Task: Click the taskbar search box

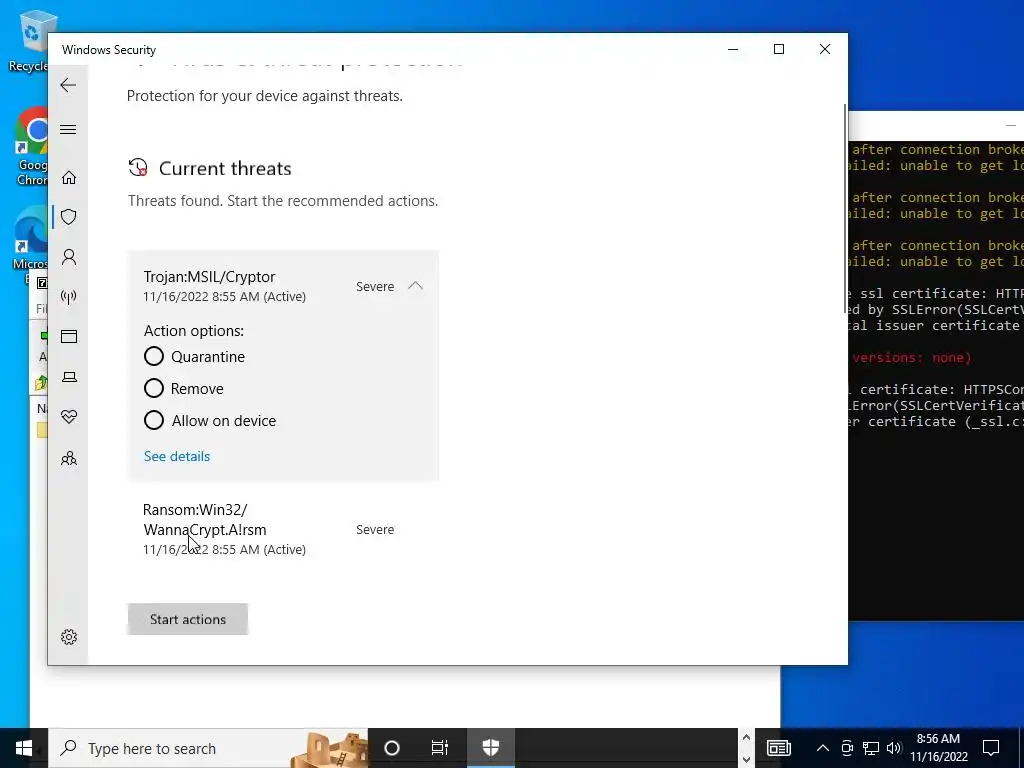Action: point(208,748)
